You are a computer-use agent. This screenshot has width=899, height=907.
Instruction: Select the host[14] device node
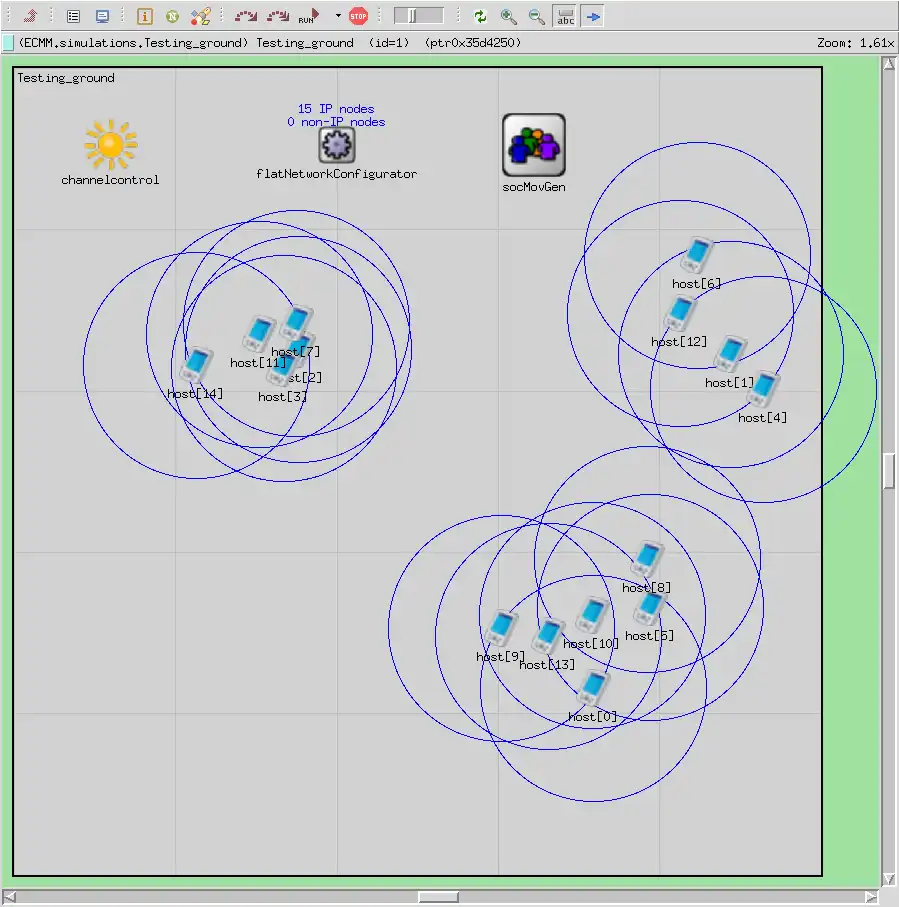point(196,365)
